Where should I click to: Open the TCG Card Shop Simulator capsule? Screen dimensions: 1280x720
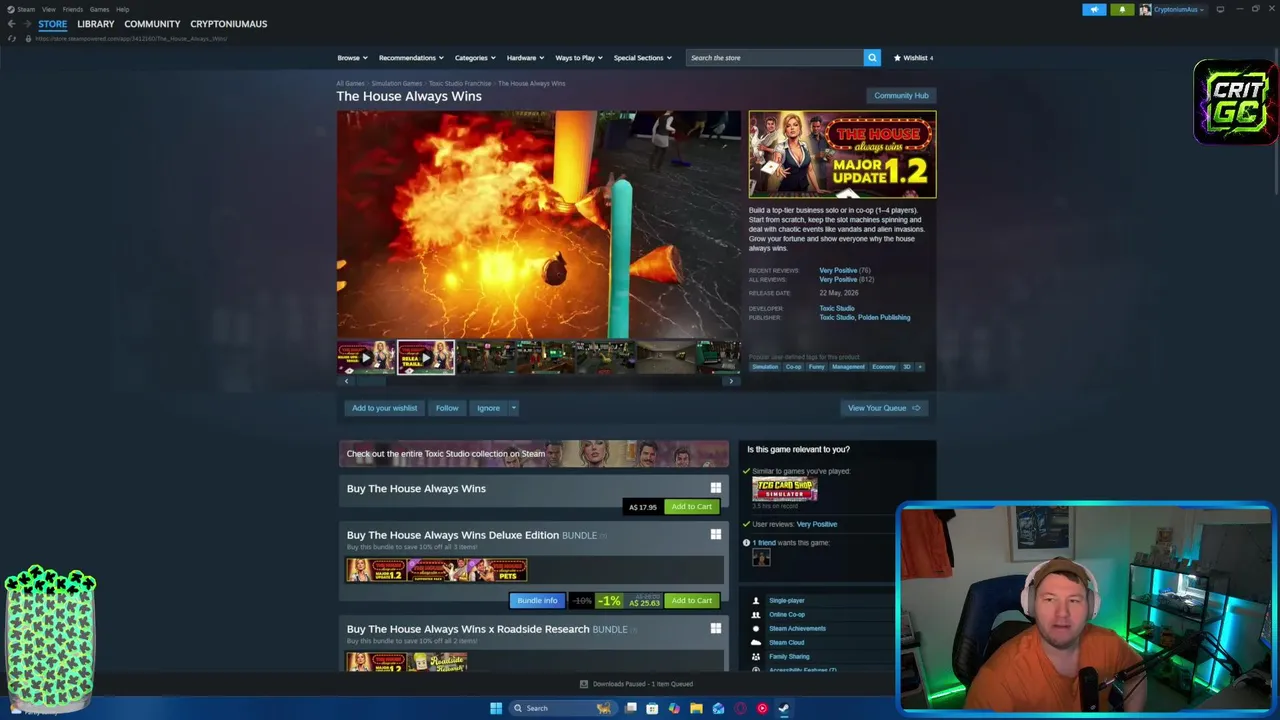pos(785,489)
